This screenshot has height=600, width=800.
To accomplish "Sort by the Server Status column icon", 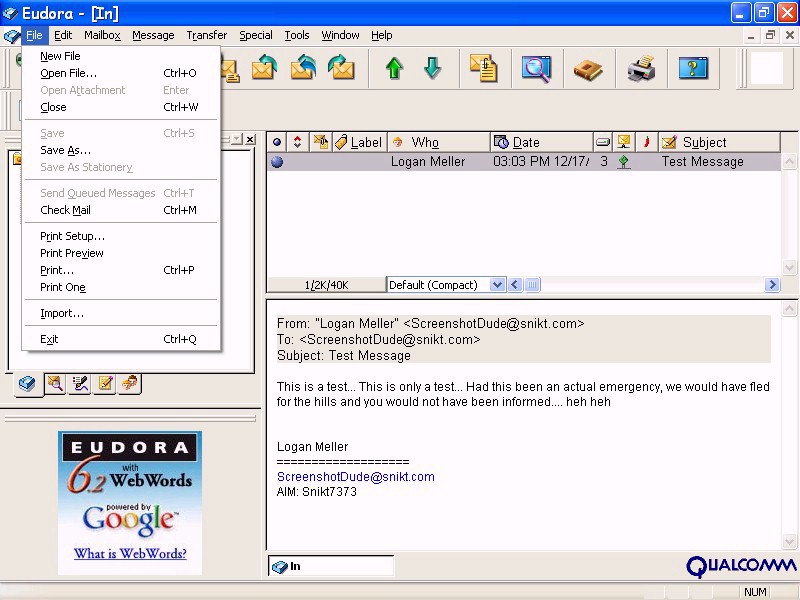I will tap(623, 142).
